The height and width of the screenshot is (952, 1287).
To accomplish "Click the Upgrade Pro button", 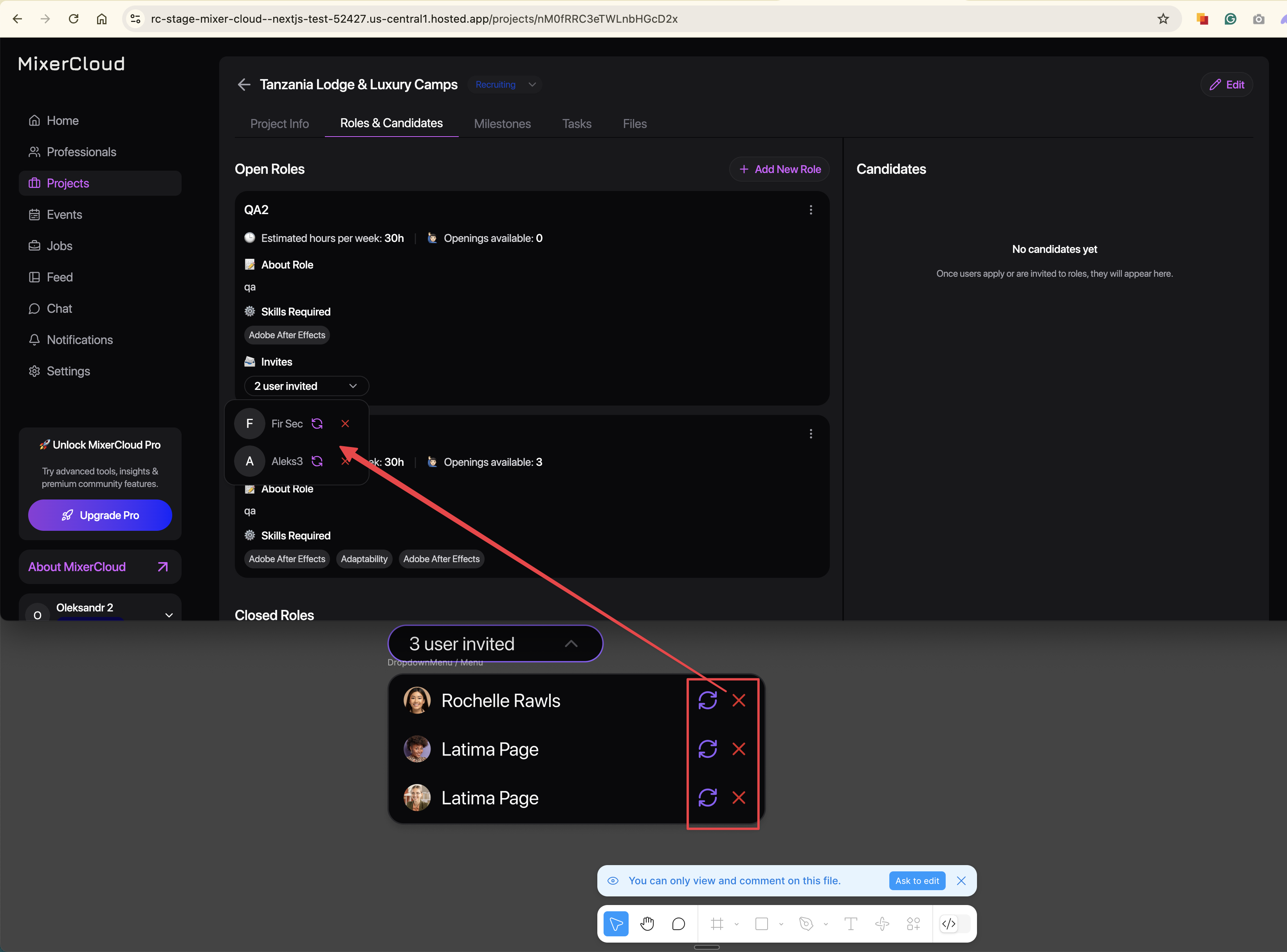I will (100, 515).
